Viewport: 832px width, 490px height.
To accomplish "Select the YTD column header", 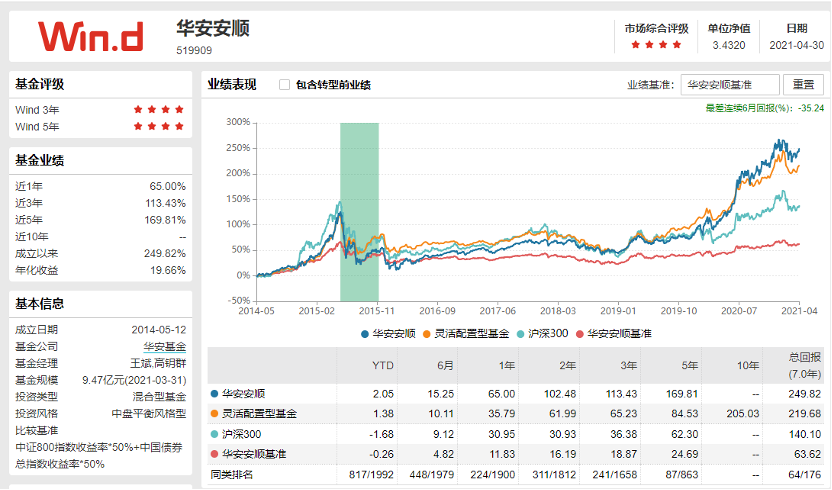I will point(383,365).
